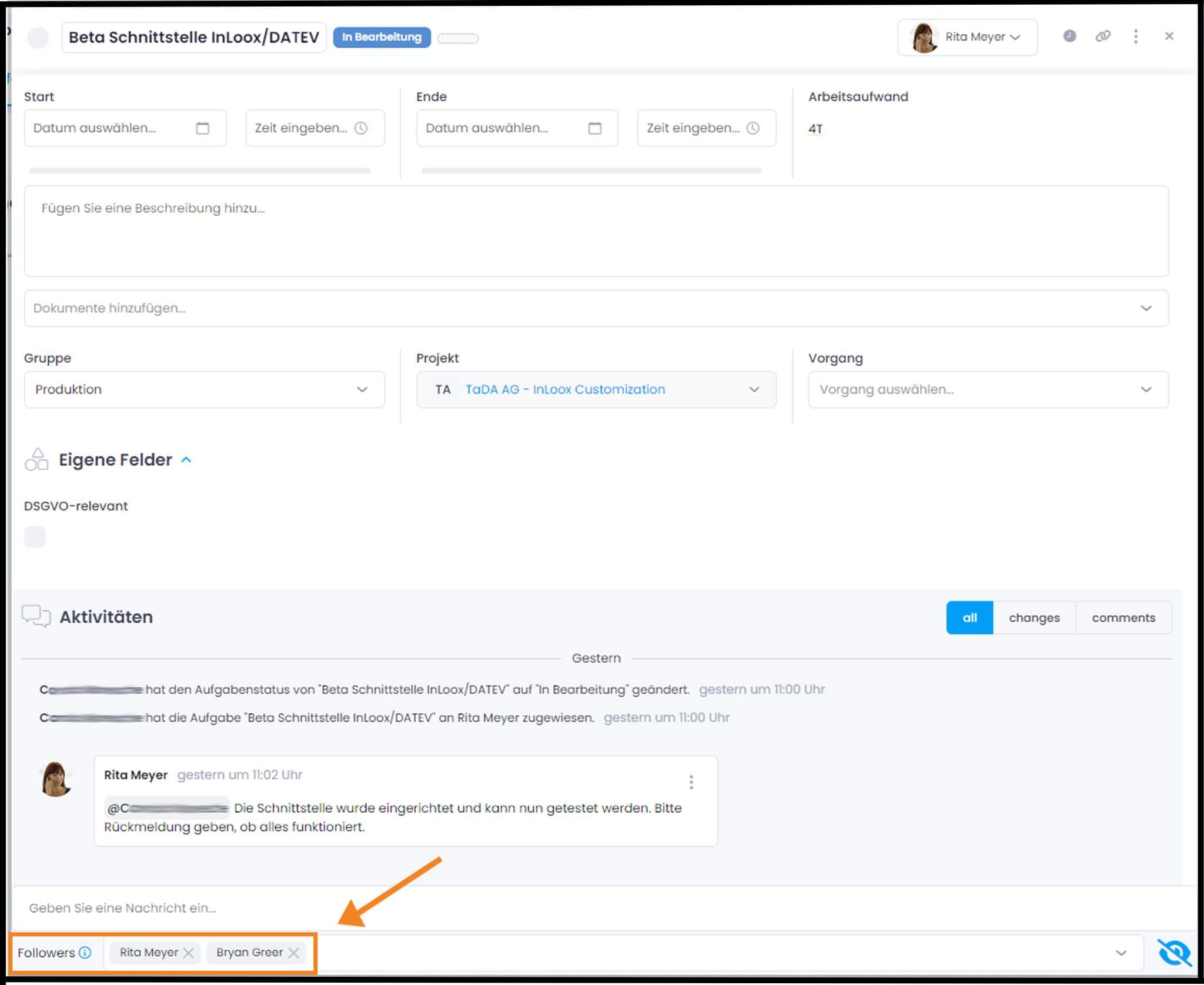Click the task completion circle beside the title
The height and width of the screenshot is (985, 1204).
pos(38,38)
